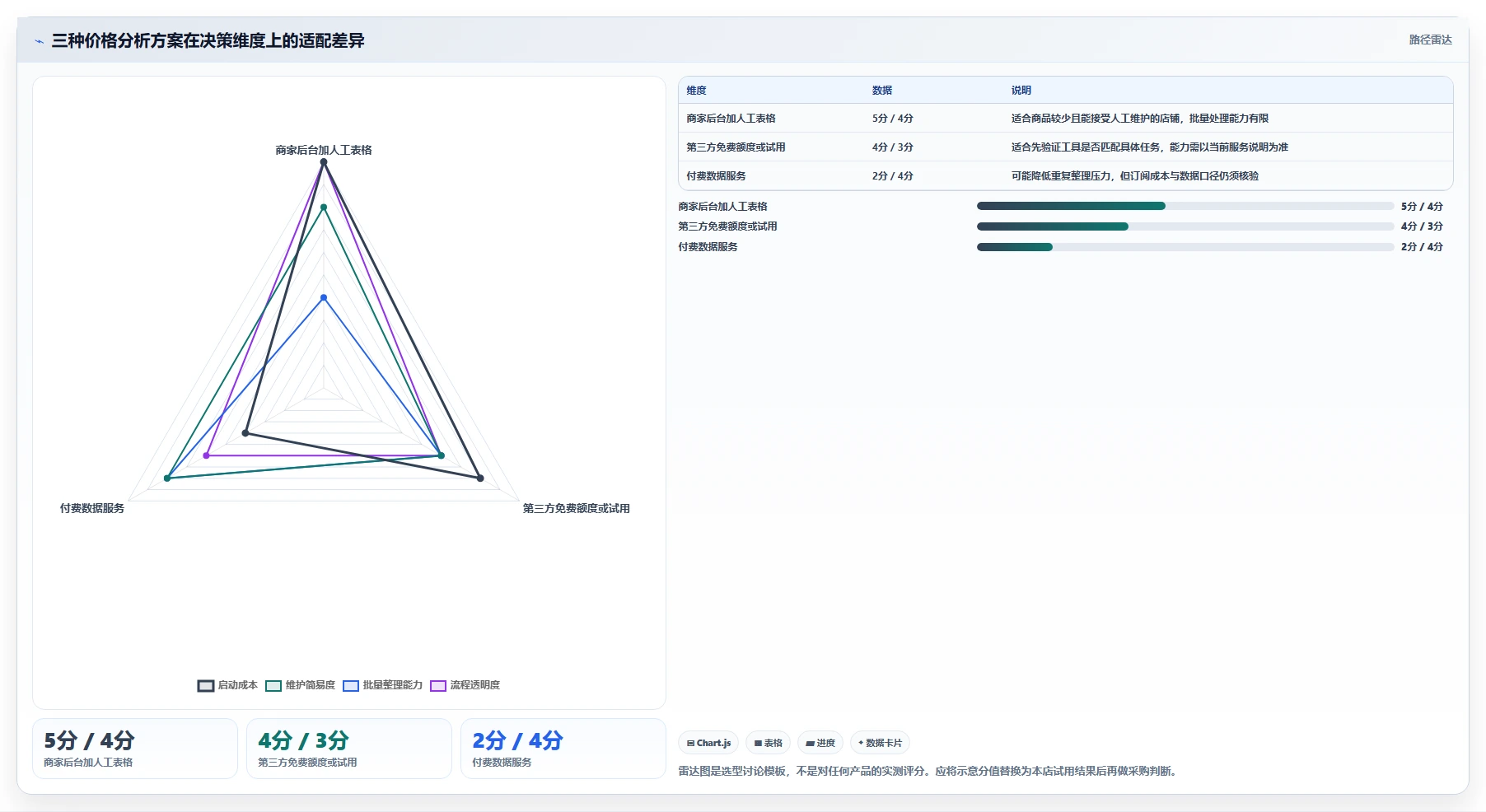Click the blue radar point on top axis
Image resolution: width=1486 pixels, height=812 pixels.
[324, 297]
